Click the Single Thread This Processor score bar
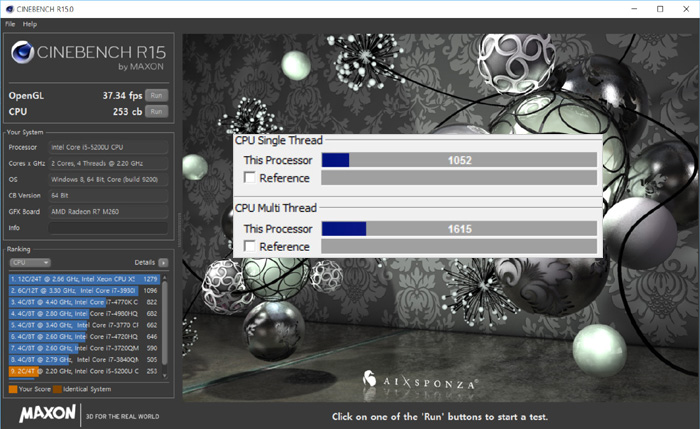Image resolution: width=700 pixels, height=429 pixels. point(459,160)
